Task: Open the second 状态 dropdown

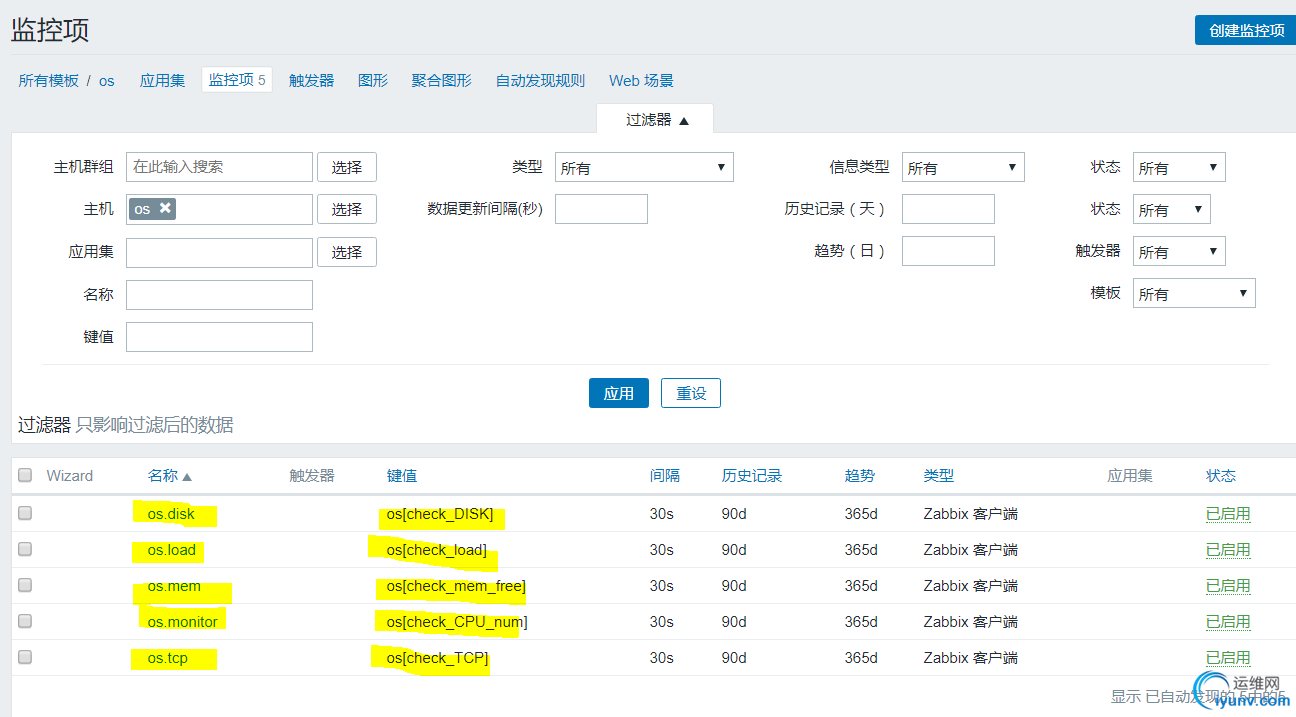Action: [1171, 209]
